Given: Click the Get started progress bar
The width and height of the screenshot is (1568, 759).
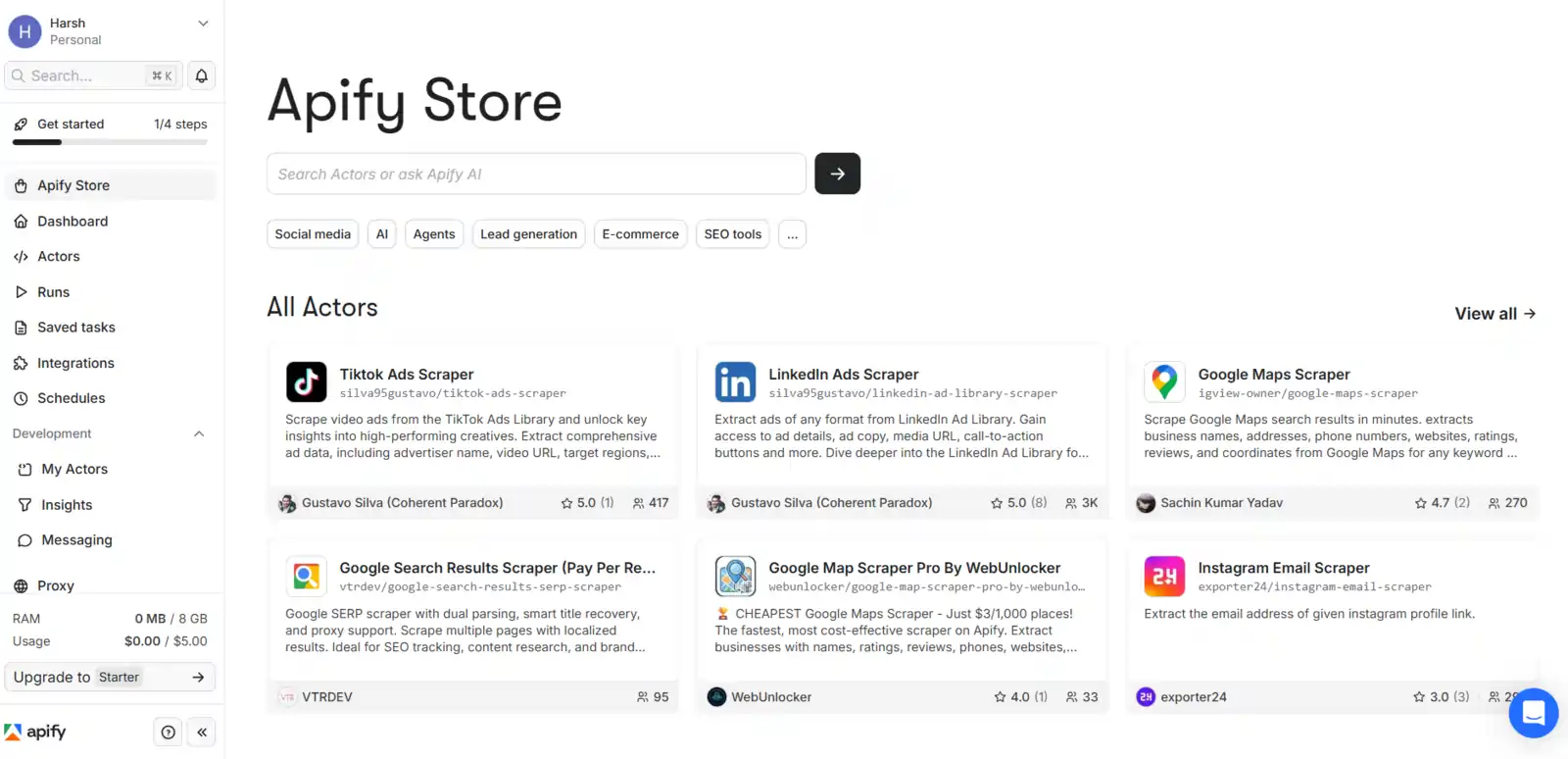Looking at the screenshot, I should 110,142.
